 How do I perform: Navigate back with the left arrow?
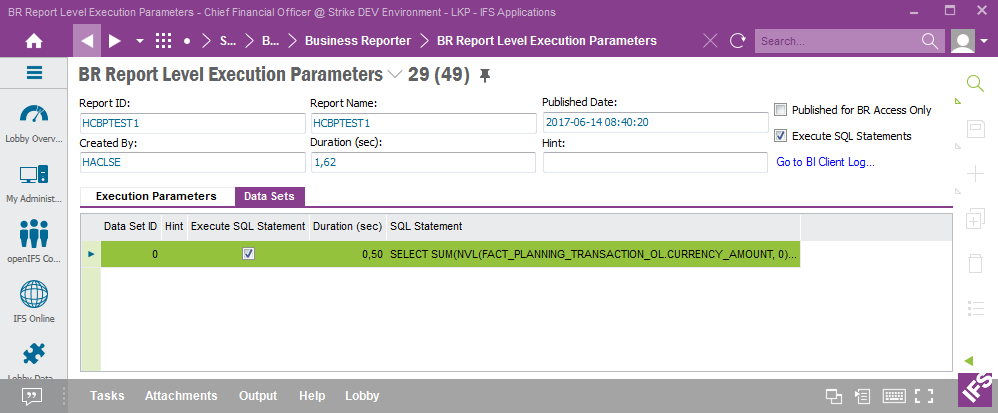click(87, 41)
